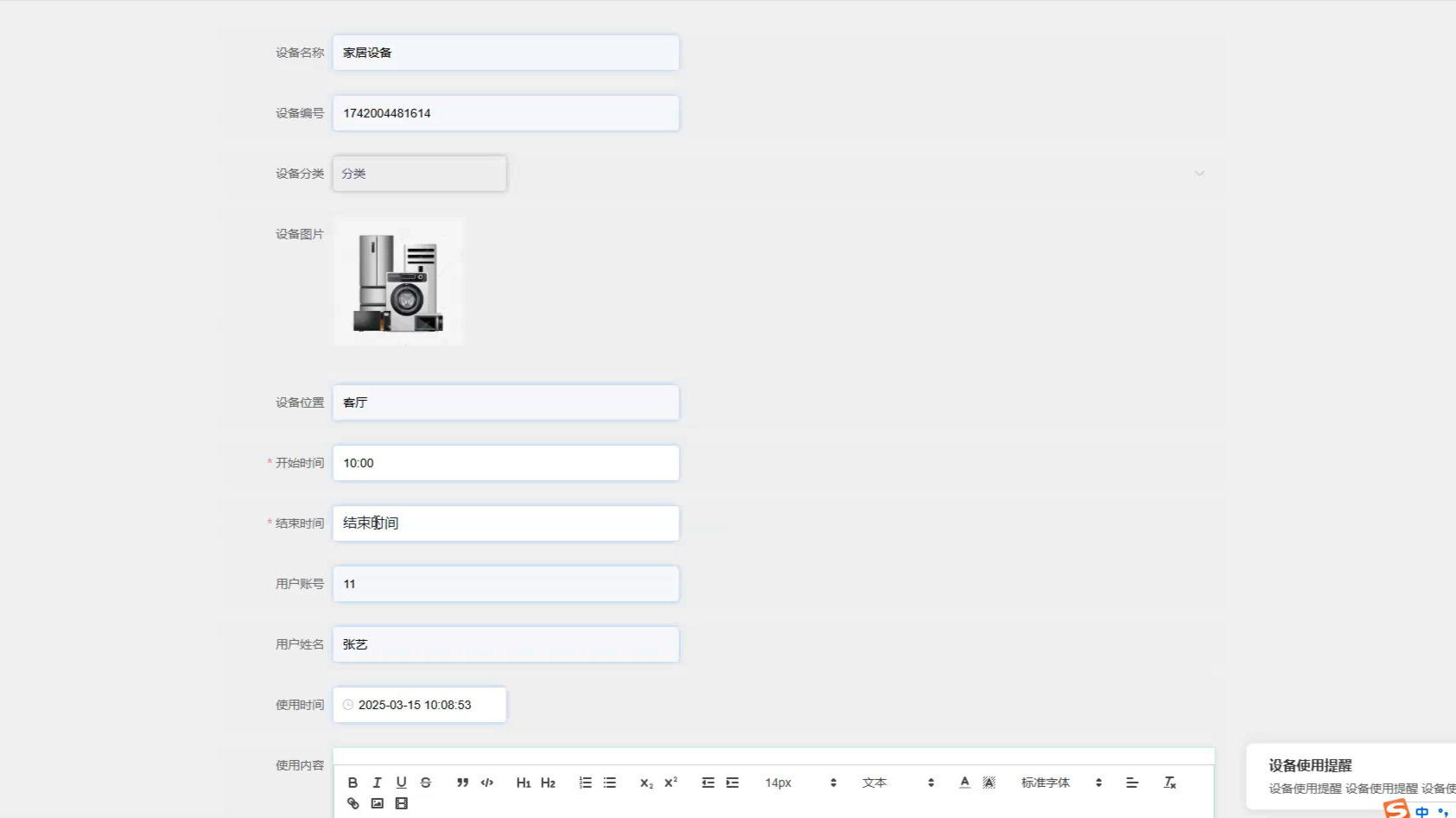The height and width of the screenshot is (818, 1456).
Task: Open the clock icon datetime picker for 使用时间
Action: tap(347, 704)
